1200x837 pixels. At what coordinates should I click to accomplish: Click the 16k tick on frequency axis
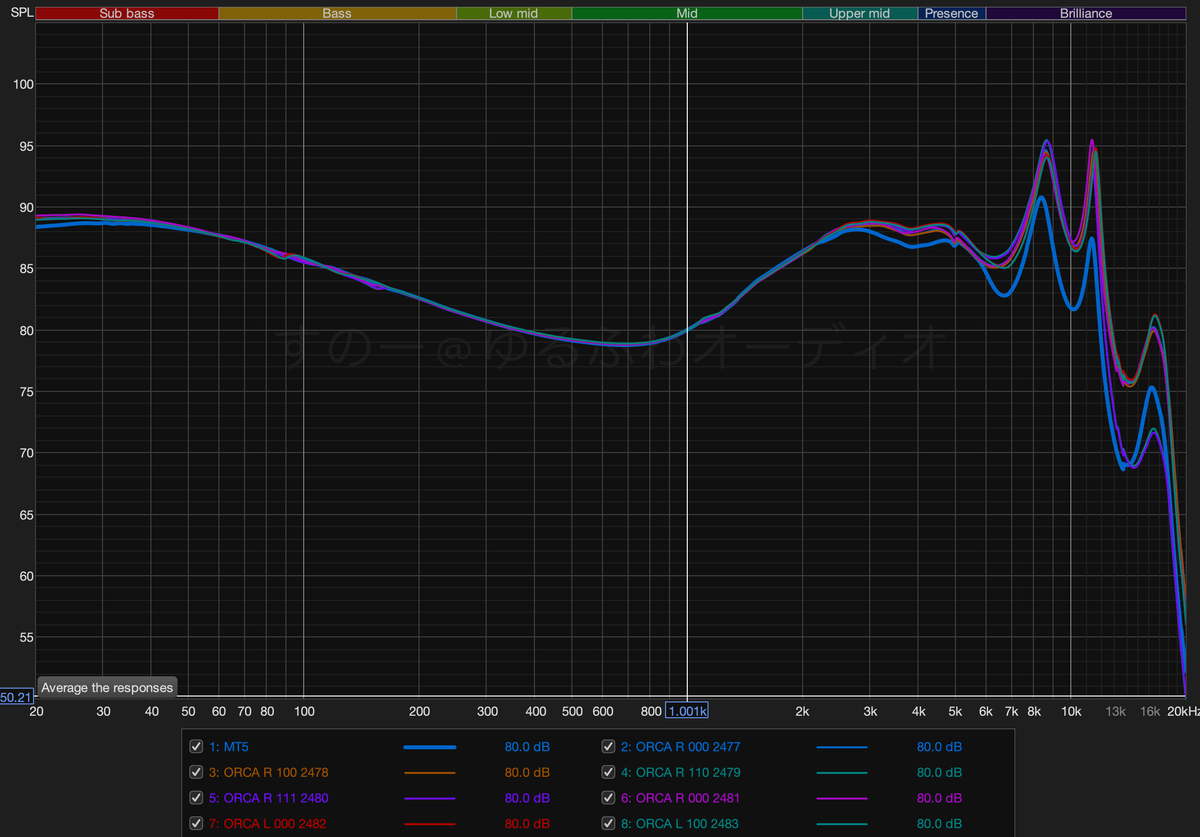1150,711
